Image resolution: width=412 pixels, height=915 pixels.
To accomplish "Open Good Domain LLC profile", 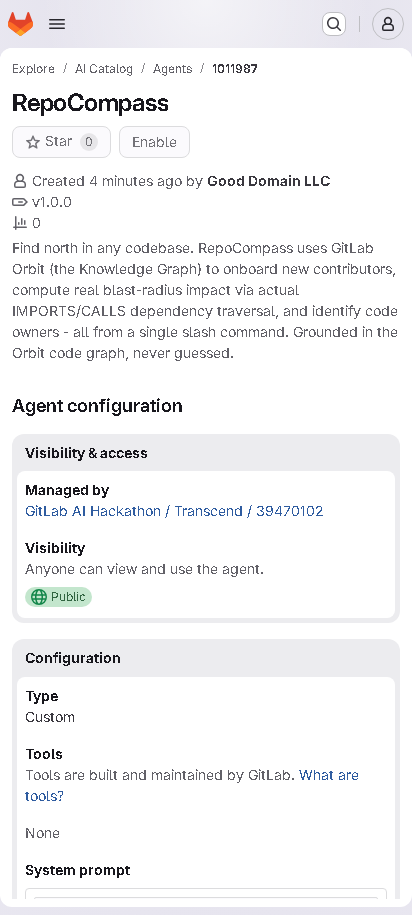I will click(x=269, y=181).
